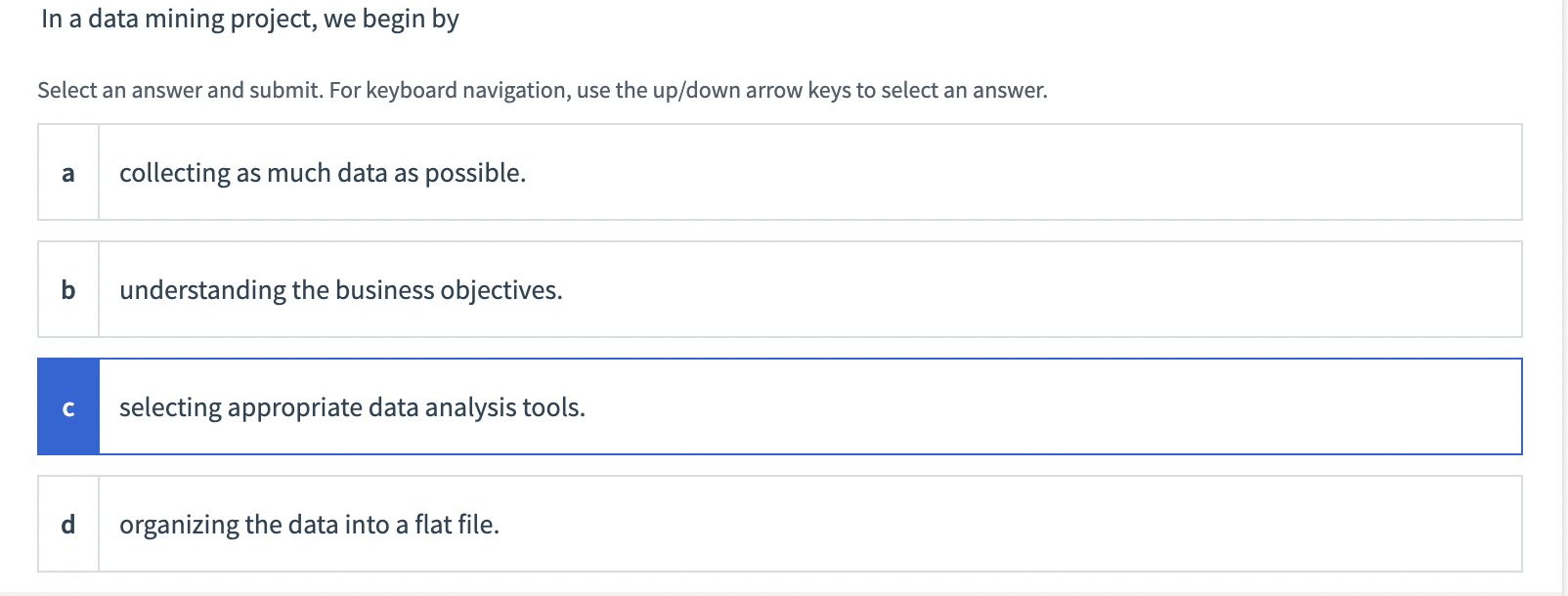
Task: Click the letter 'a' answer label
Action: click(68, 173)
